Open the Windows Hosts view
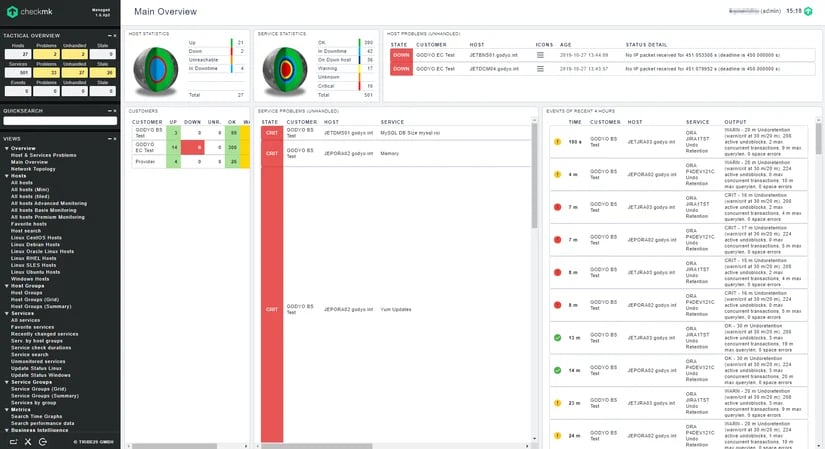Screen dimensions: 825x449 pos(30,279)
